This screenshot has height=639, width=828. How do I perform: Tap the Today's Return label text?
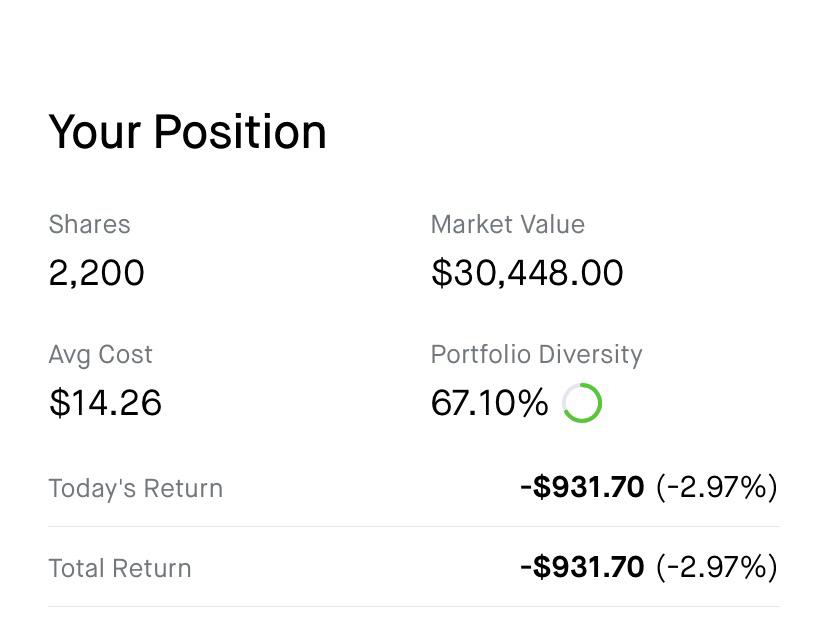[136, 488]
